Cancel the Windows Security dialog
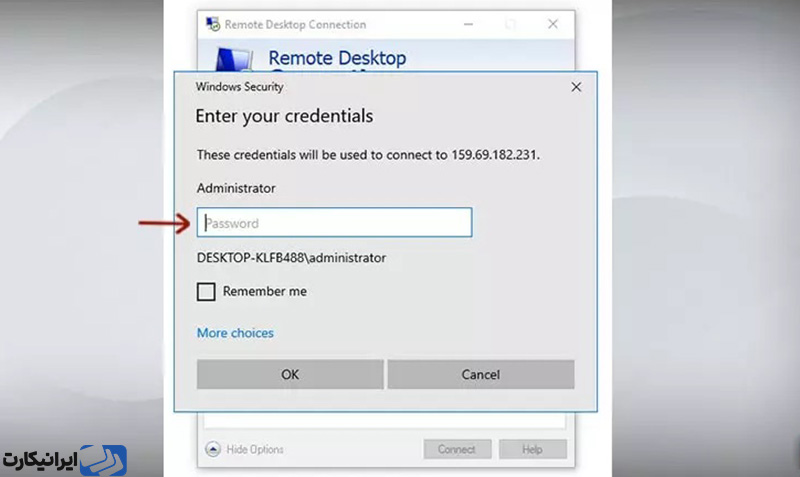This screenshot has height=477, width=800. [x=481, y=374]
